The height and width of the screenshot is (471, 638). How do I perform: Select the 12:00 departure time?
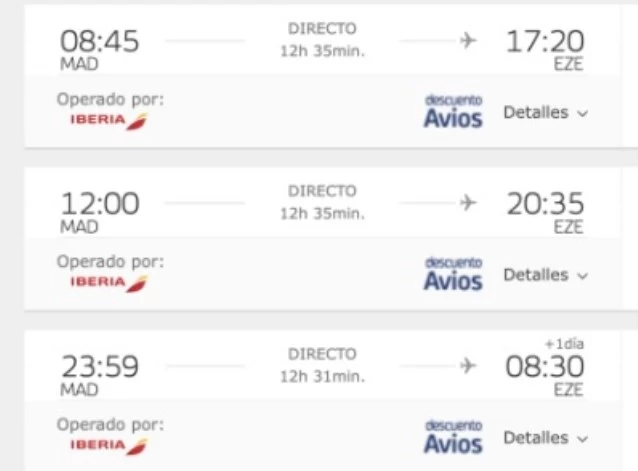pyautogui.click(x=100, y=204)
